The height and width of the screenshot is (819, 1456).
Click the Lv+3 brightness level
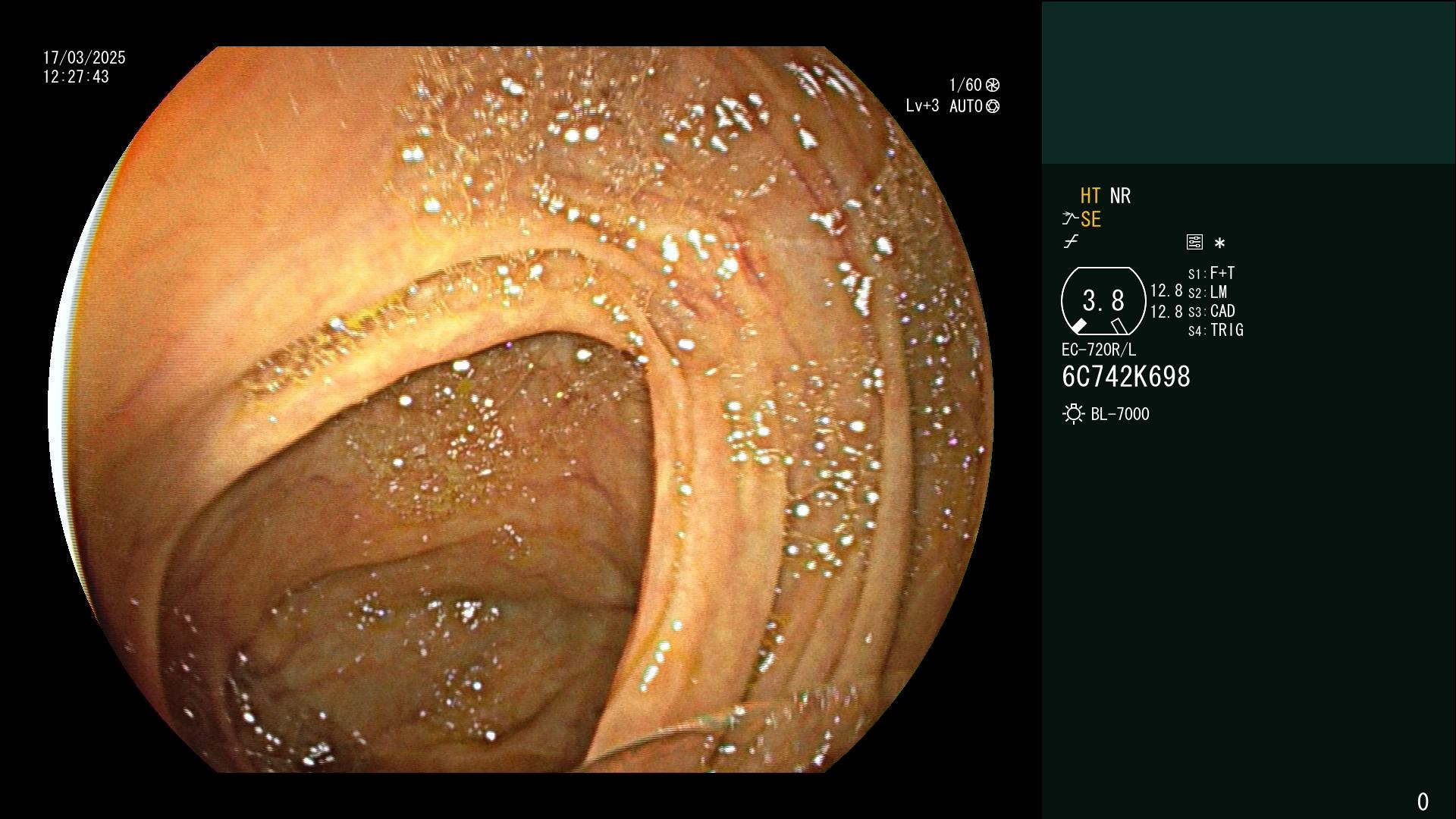pos(922,106)
